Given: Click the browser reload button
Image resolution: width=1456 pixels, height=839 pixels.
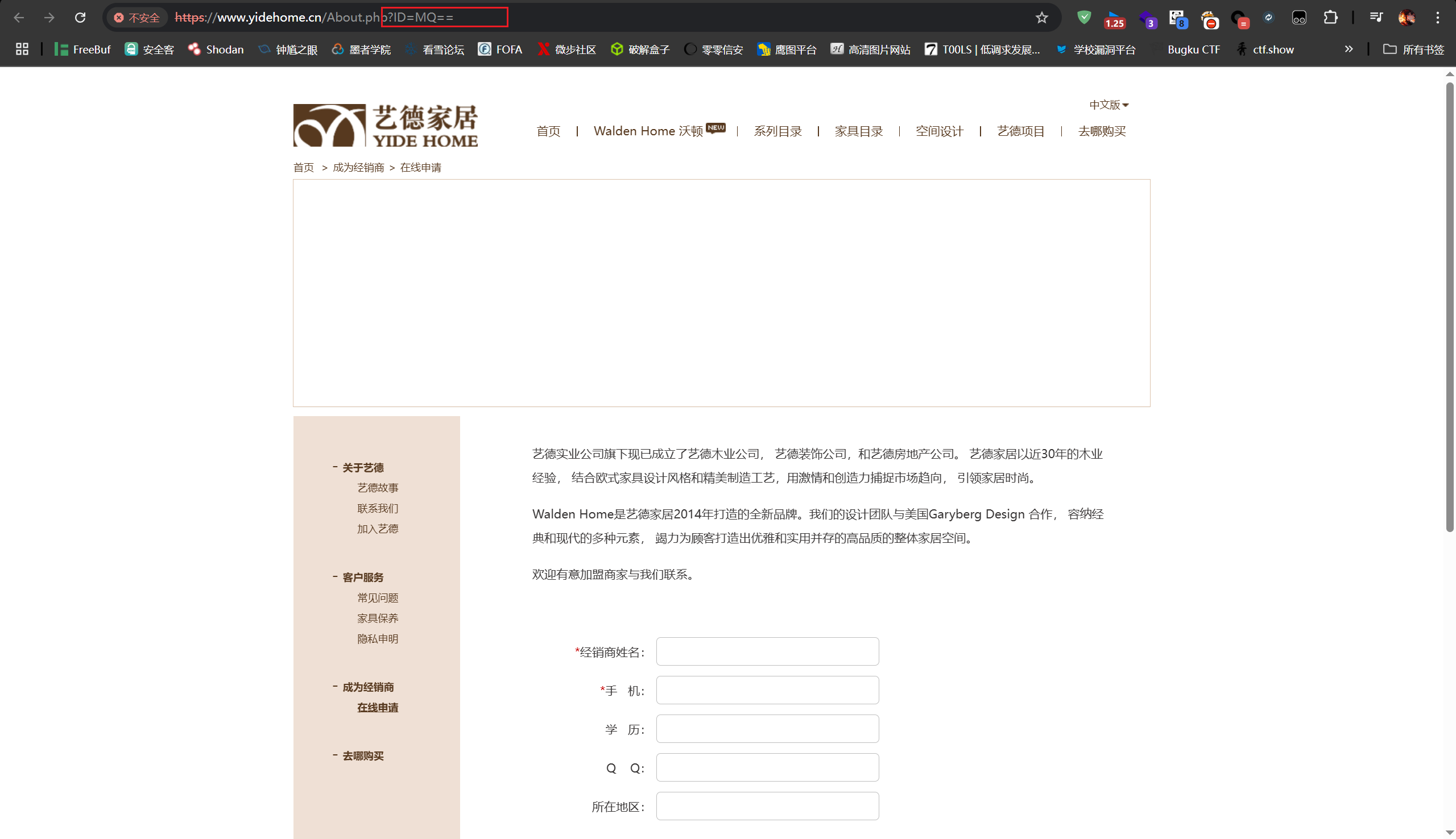Looking at the screenshot, I should point(80,17).
